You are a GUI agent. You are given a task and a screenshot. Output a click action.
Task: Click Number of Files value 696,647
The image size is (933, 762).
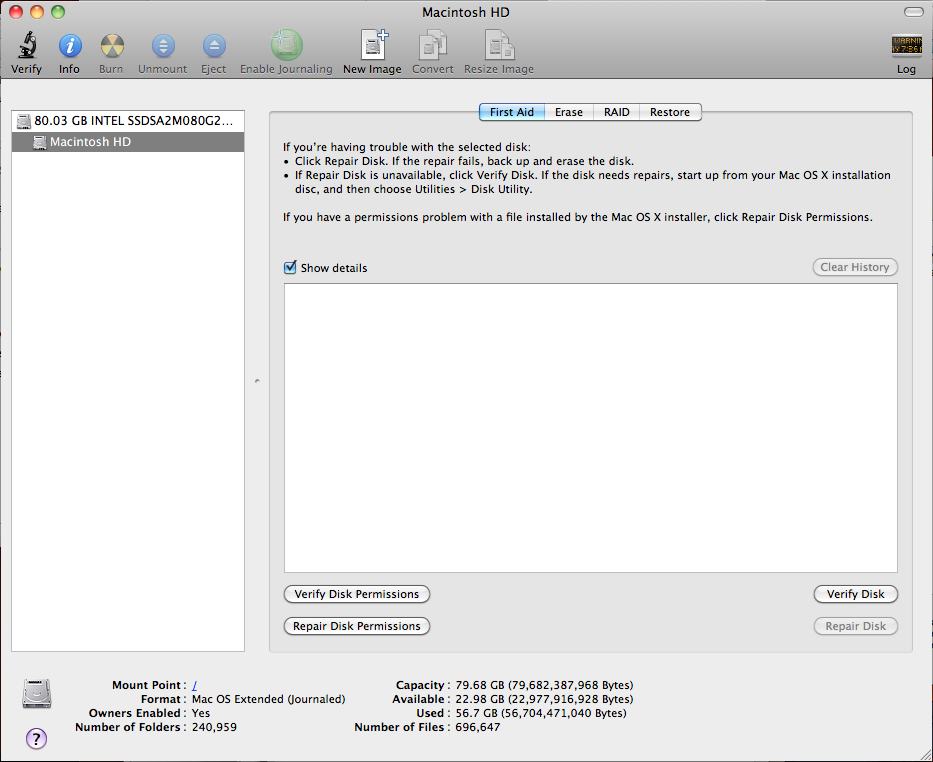point(478,727)
